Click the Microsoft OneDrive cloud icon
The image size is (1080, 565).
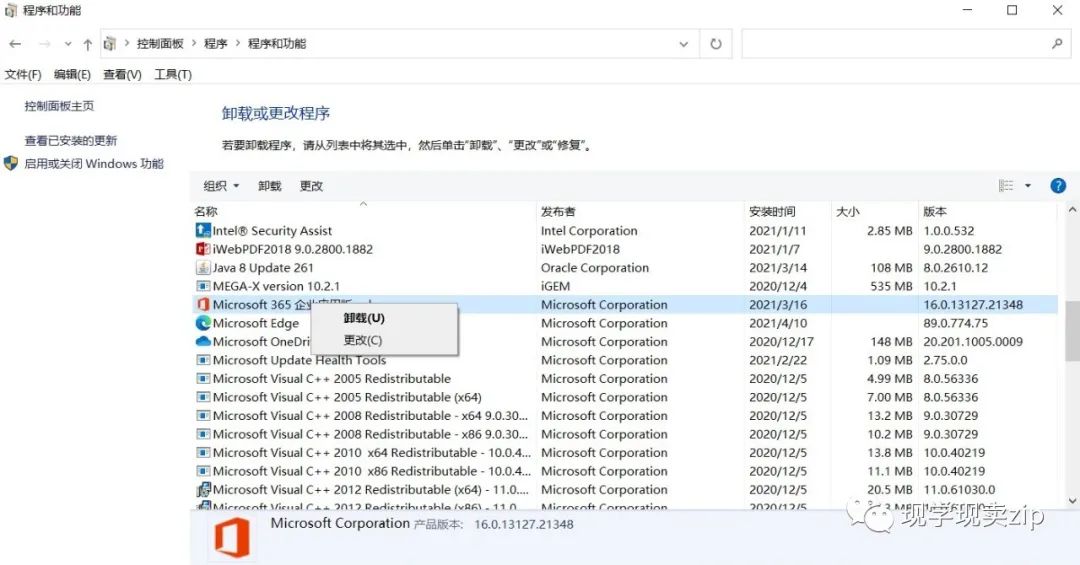point(203,341)
